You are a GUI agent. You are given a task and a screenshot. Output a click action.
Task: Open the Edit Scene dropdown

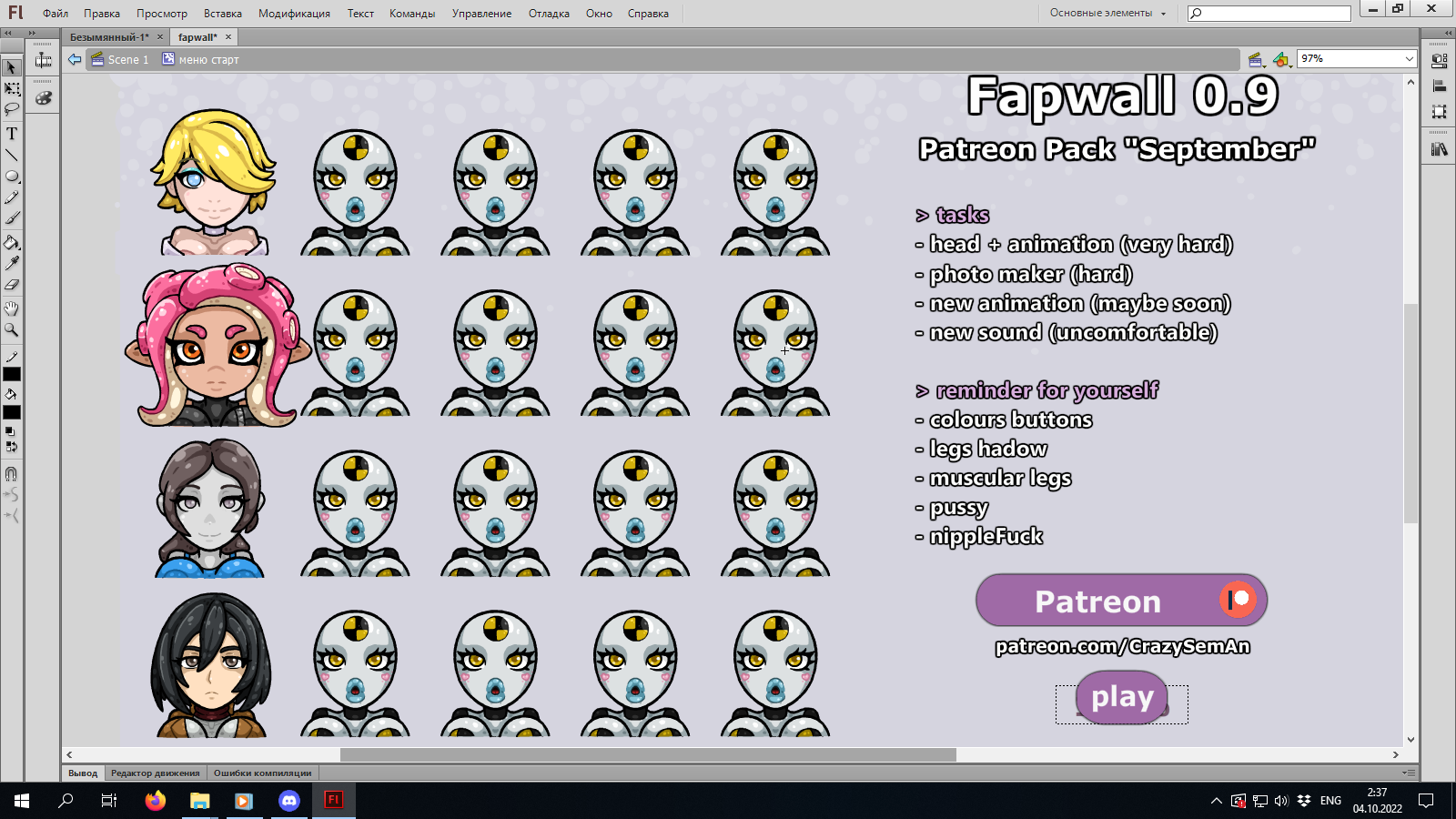[x=1257, y=59]
